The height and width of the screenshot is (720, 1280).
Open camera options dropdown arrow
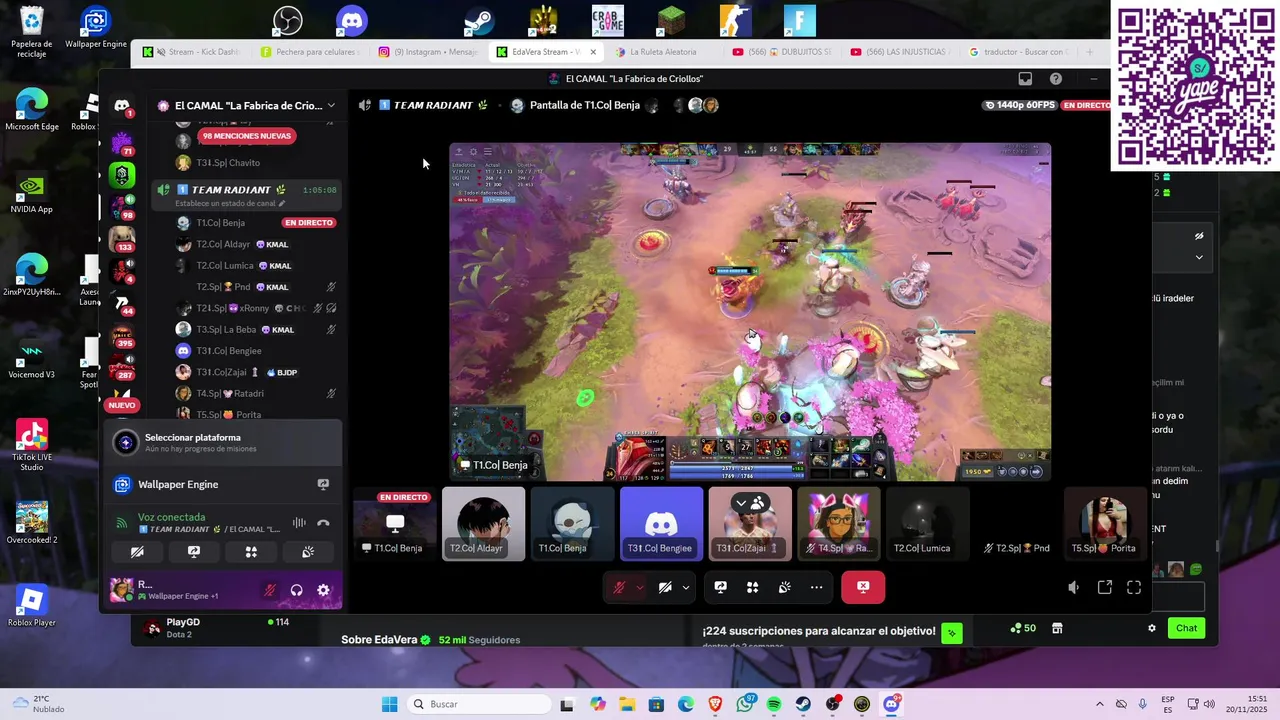[x=686, y=587]
